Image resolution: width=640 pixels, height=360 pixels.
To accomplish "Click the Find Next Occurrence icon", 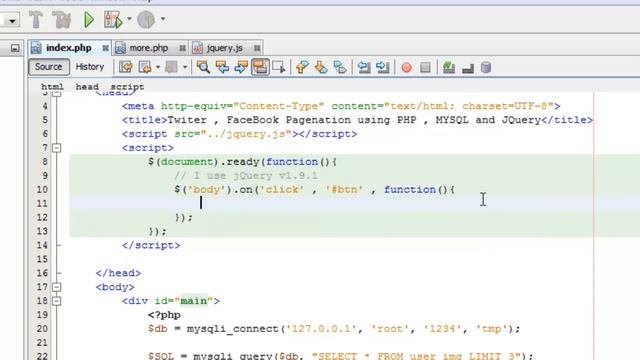I will tap(241, 67).
